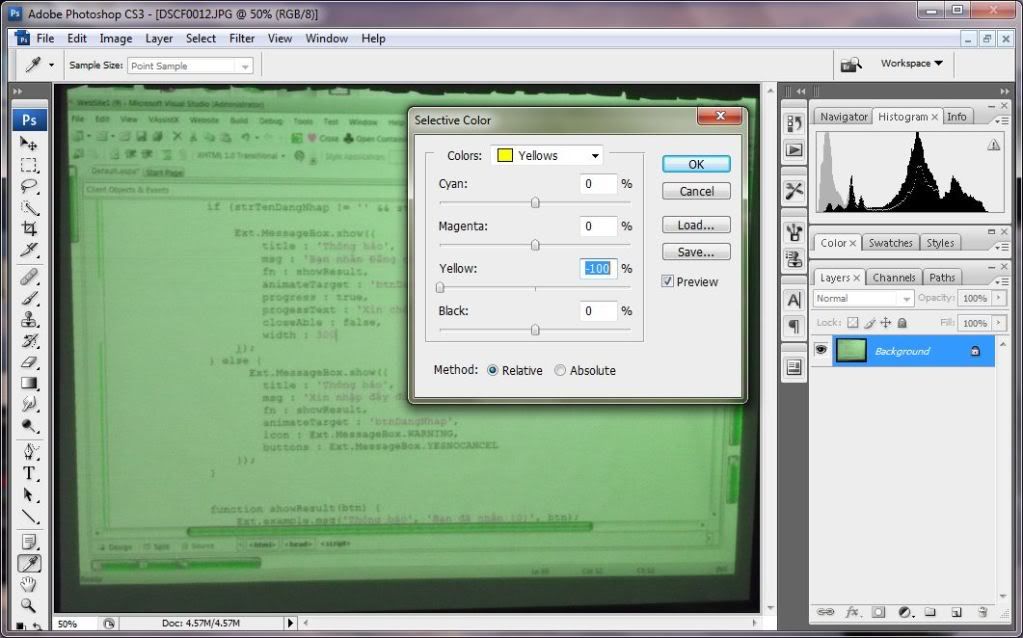
Task: Select the Absolute method radio button
Action: pos(561,371)
